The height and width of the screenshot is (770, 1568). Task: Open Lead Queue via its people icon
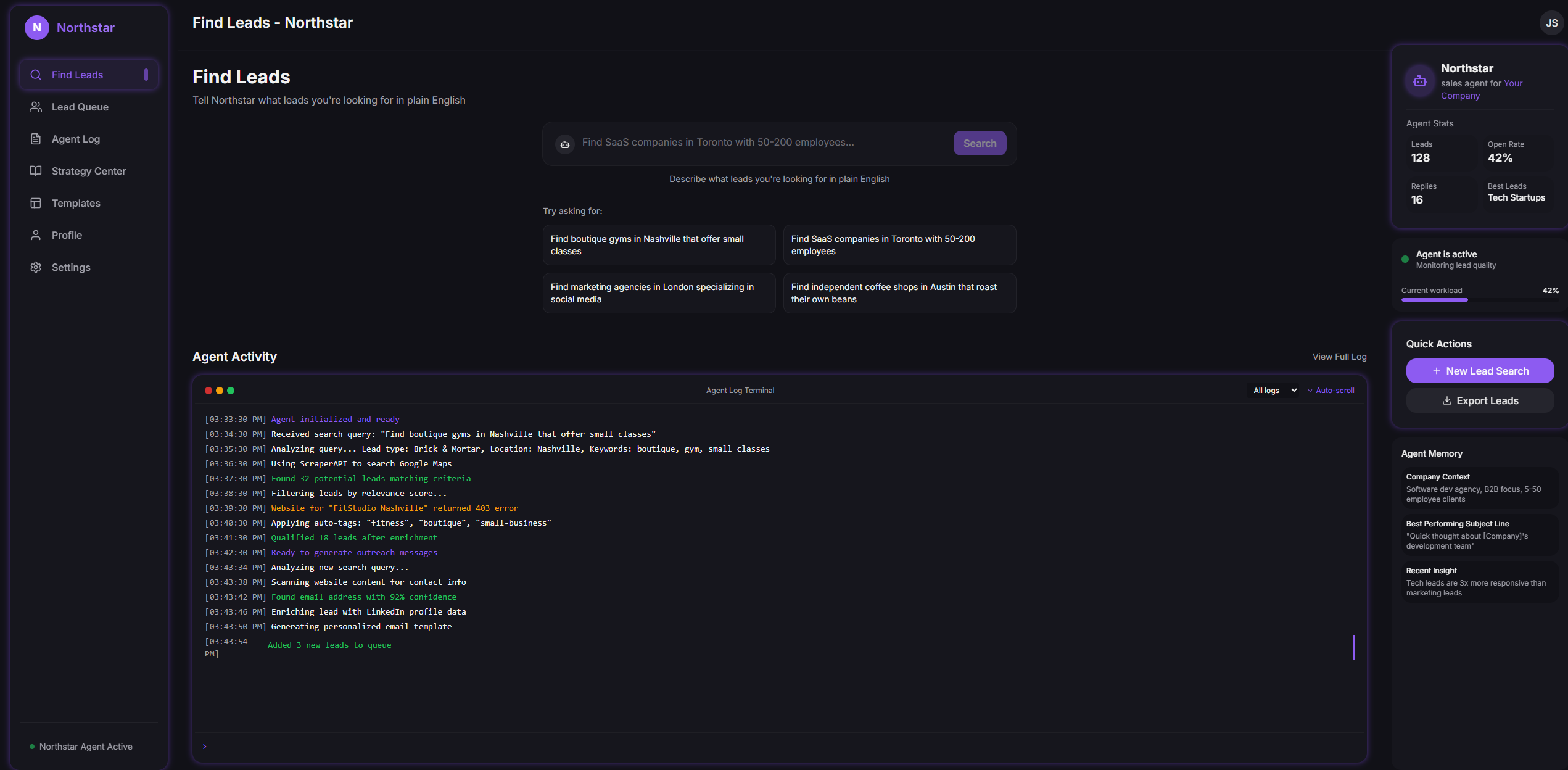[x=36, y=106]
